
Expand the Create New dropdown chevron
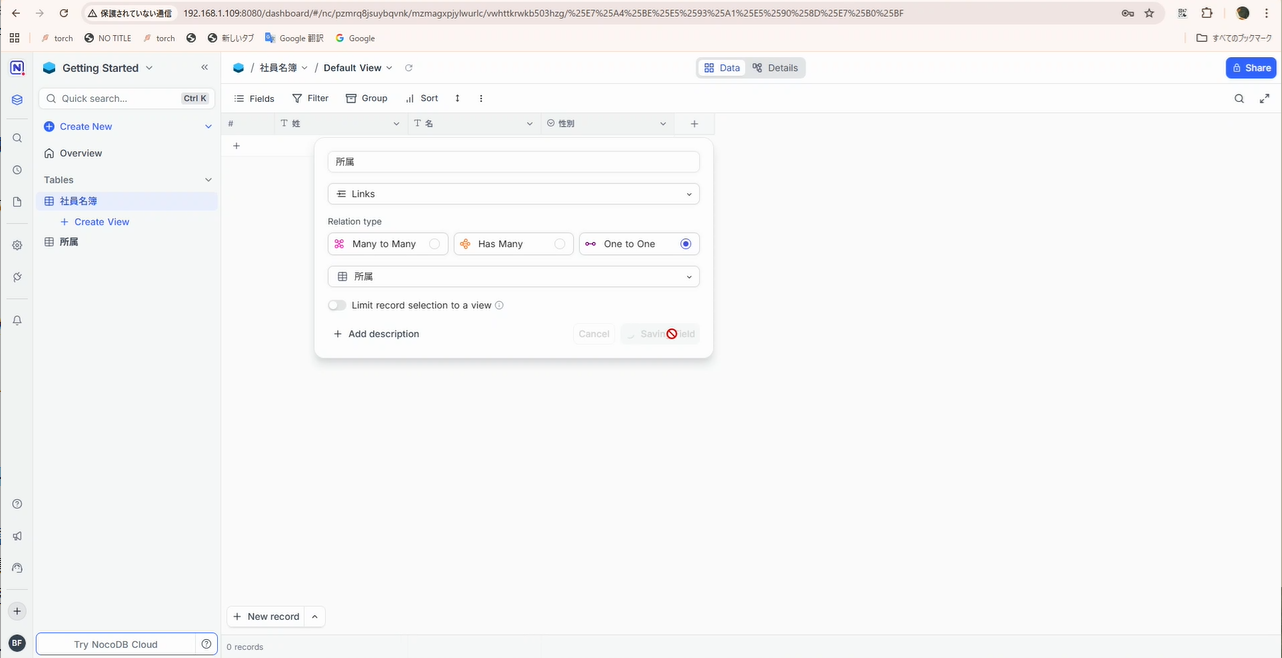pos(208,127)
